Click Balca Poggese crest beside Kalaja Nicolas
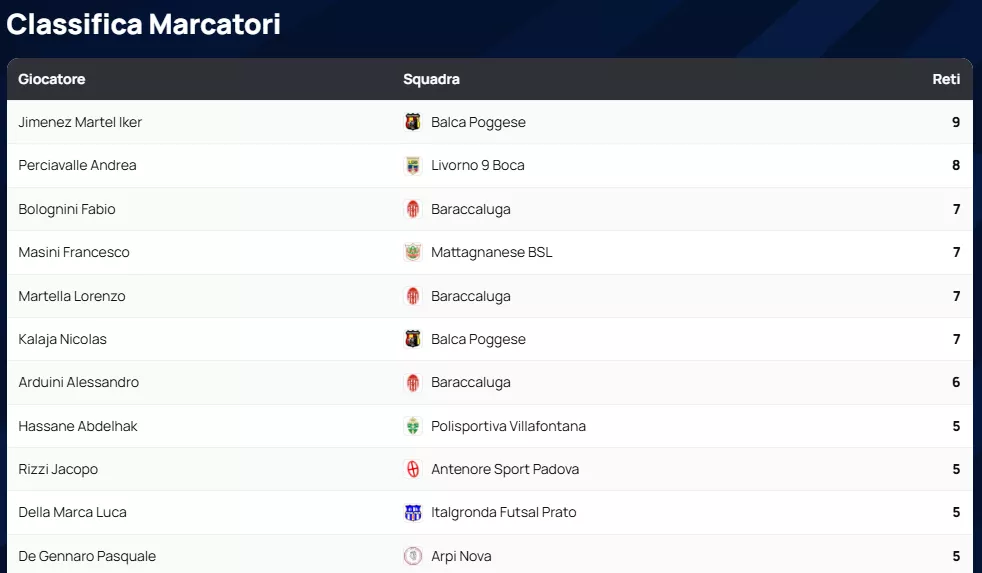This screenshot has height=573, width=982. tap(413, 339)
